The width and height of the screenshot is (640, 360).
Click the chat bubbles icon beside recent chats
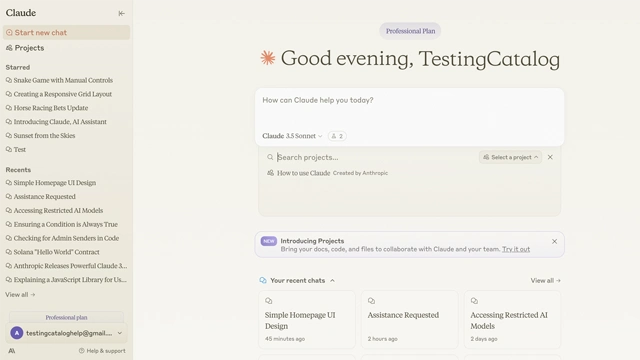263,280
